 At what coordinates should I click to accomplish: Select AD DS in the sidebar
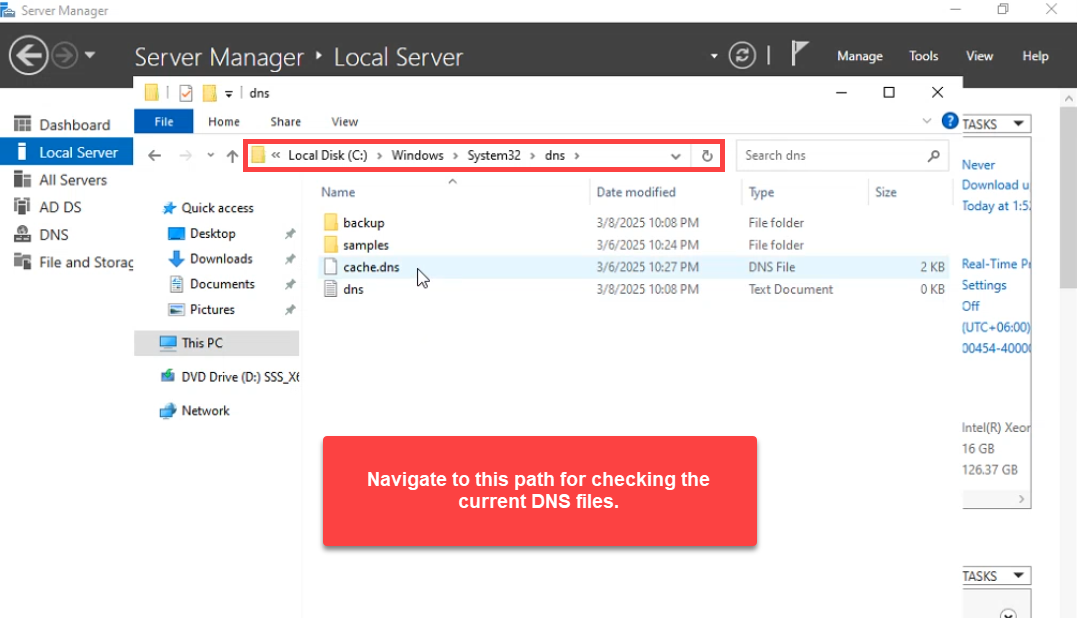pos(67,207)
